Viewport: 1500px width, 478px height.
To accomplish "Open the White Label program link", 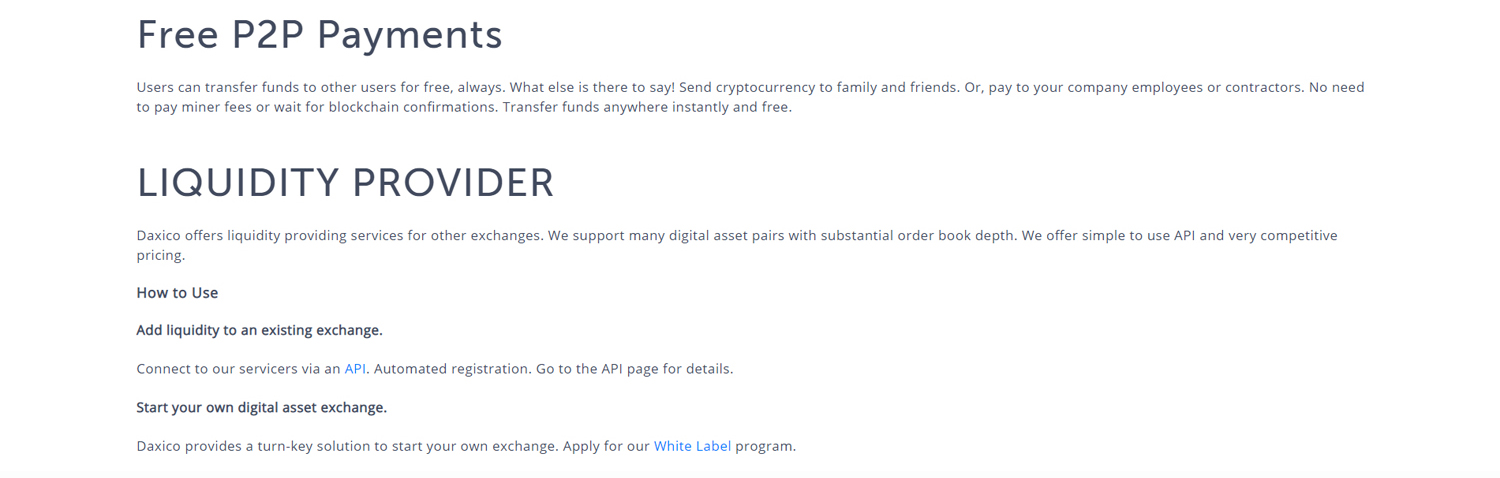I will (x=692, y=446).
